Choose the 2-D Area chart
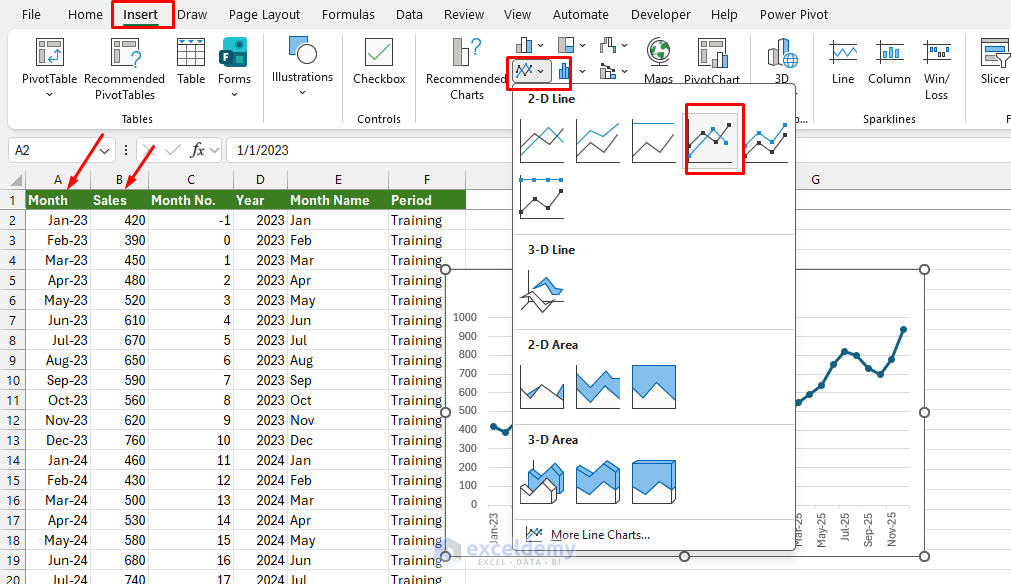The width and height of the screenshot is (1011, 584). point(542,387)
